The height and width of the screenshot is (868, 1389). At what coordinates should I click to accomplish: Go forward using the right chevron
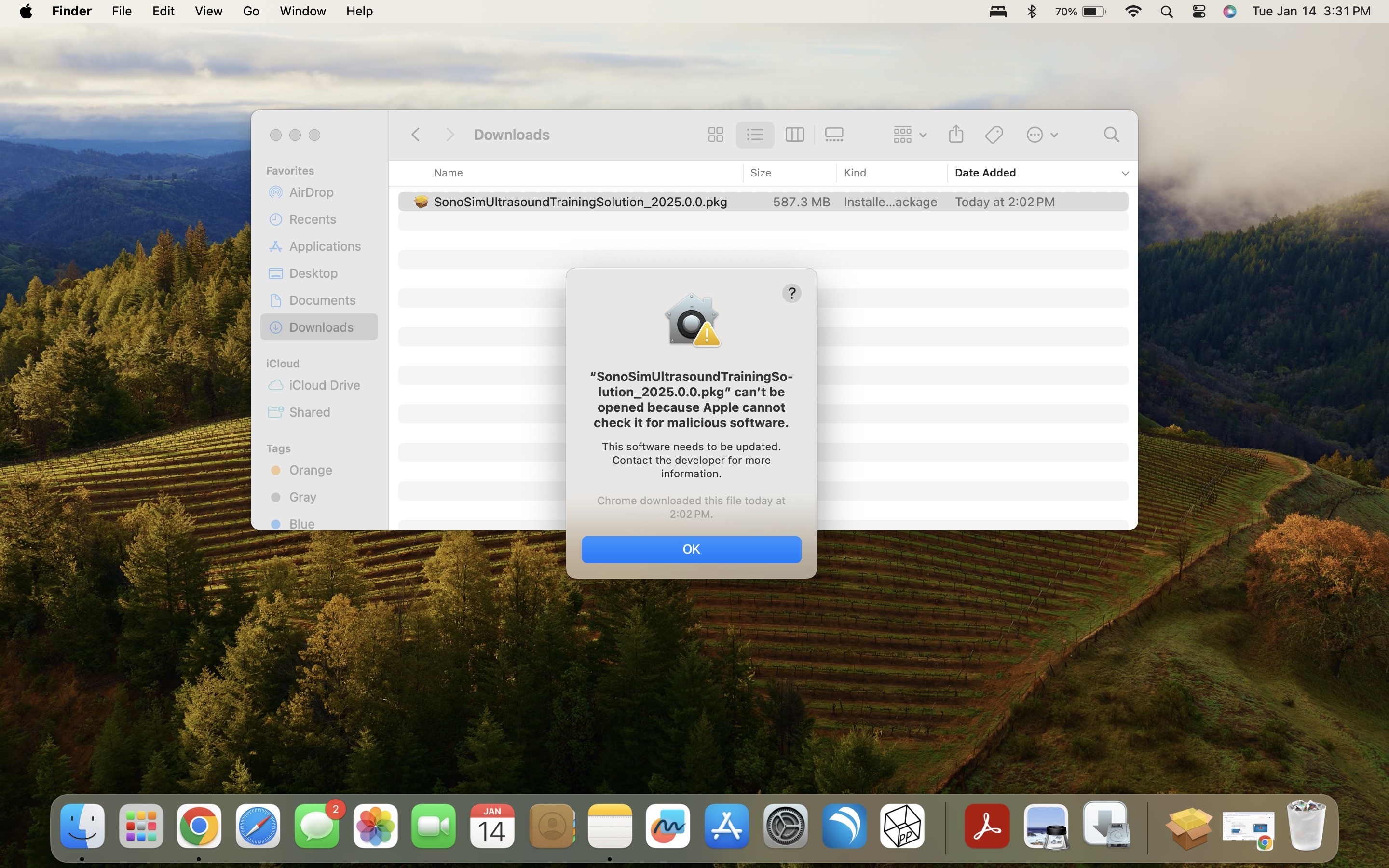click(450, 135)
